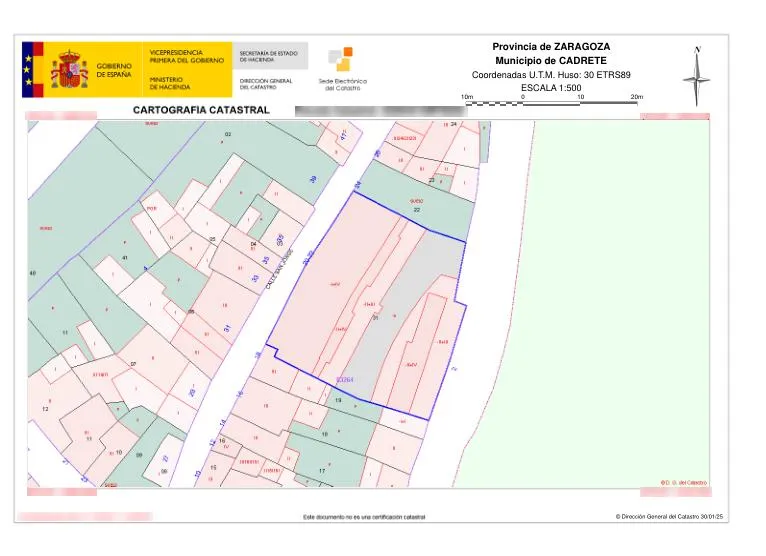Click parcel number 23 on the map
Viewport: 766px width, 556px height.
[x=431, y=180]
